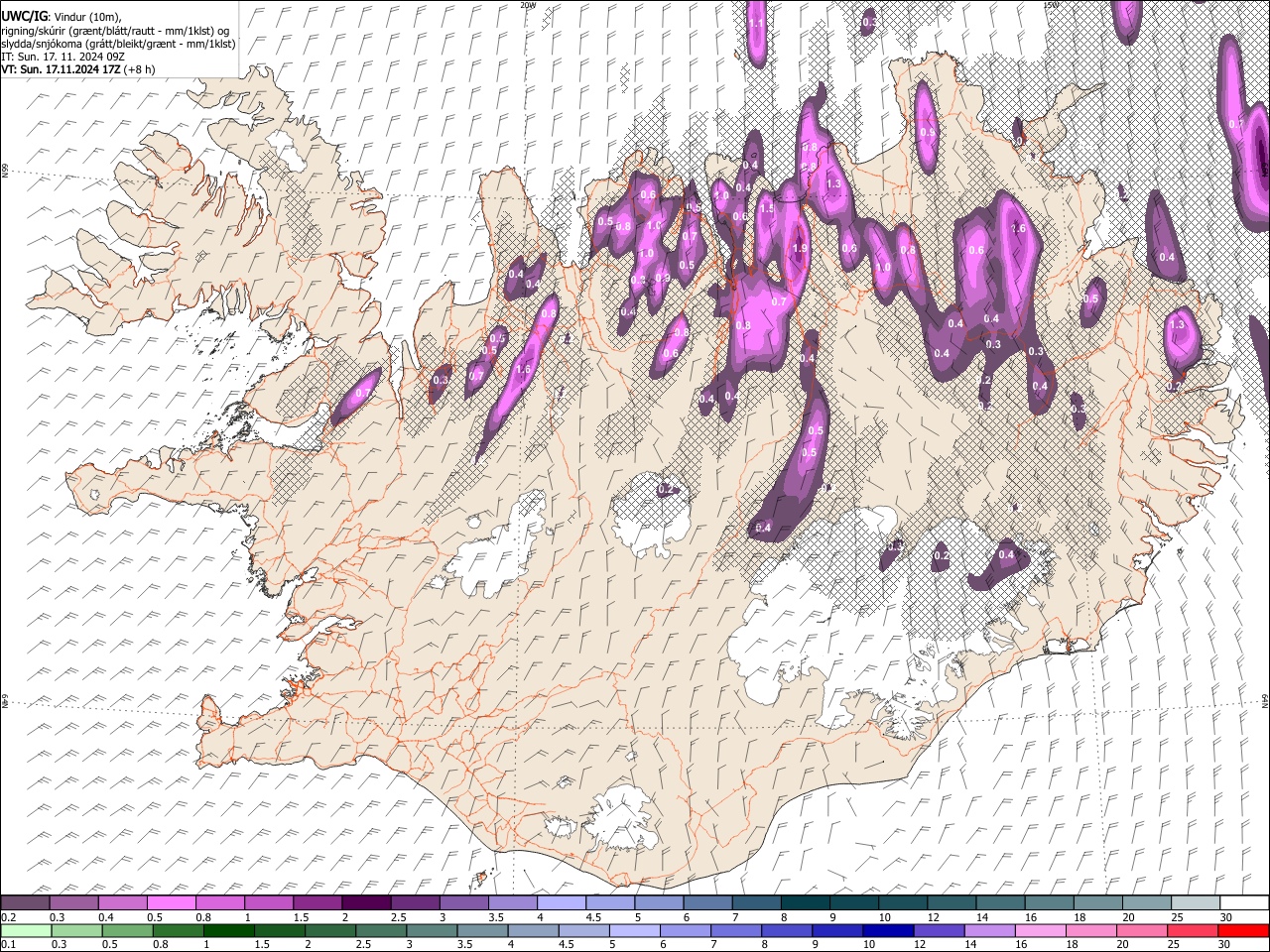The image size is (1270, 952).
Task: Select the 1.6 precipitation label in western band
Action: click(523, 369)
